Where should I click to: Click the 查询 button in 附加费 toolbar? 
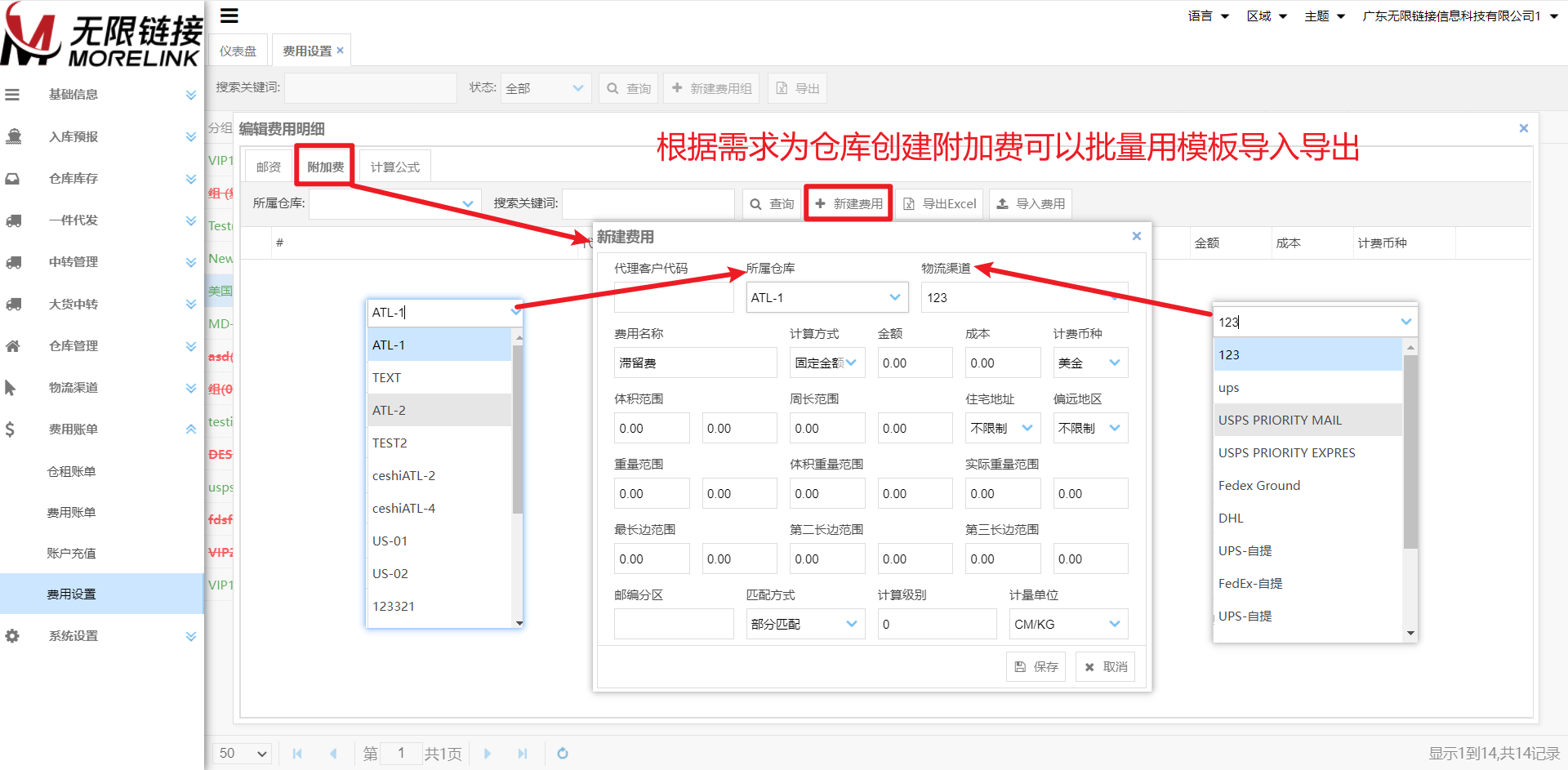pos(772,204)
